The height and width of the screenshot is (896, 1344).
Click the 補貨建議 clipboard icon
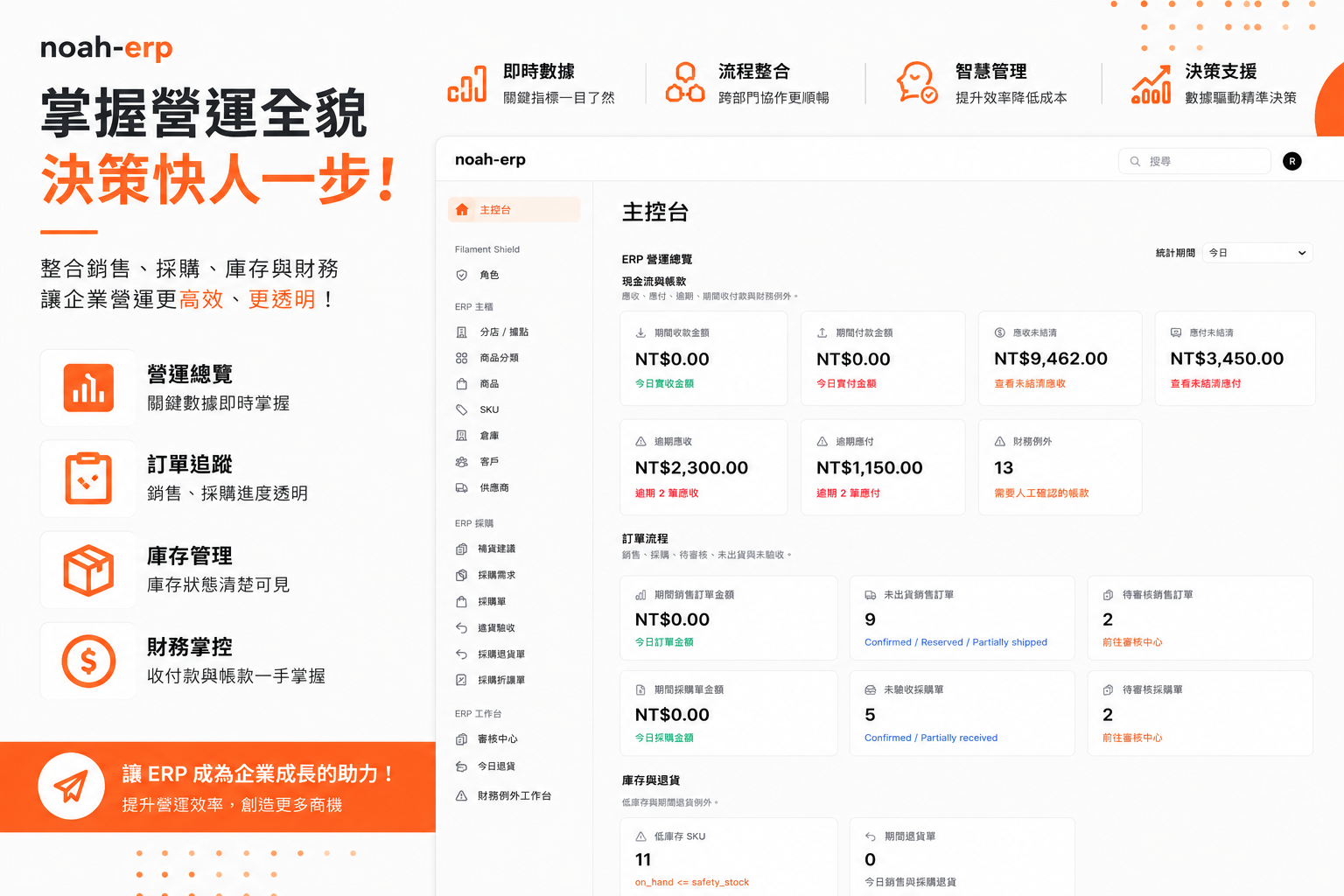pos(461,549)
